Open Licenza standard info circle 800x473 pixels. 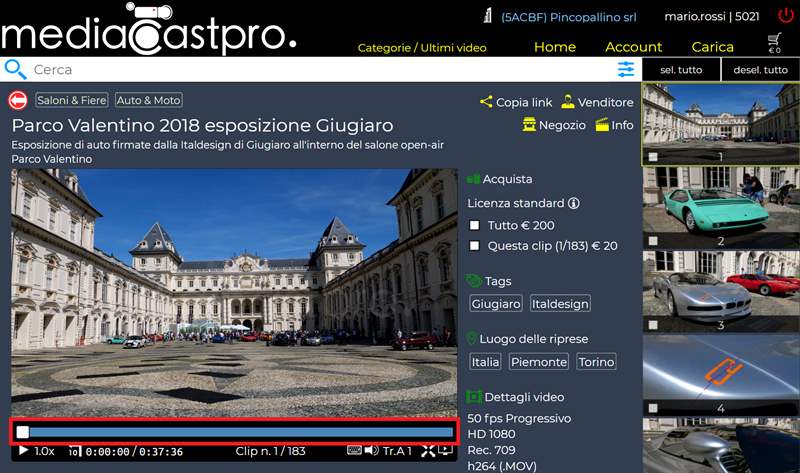573,203
